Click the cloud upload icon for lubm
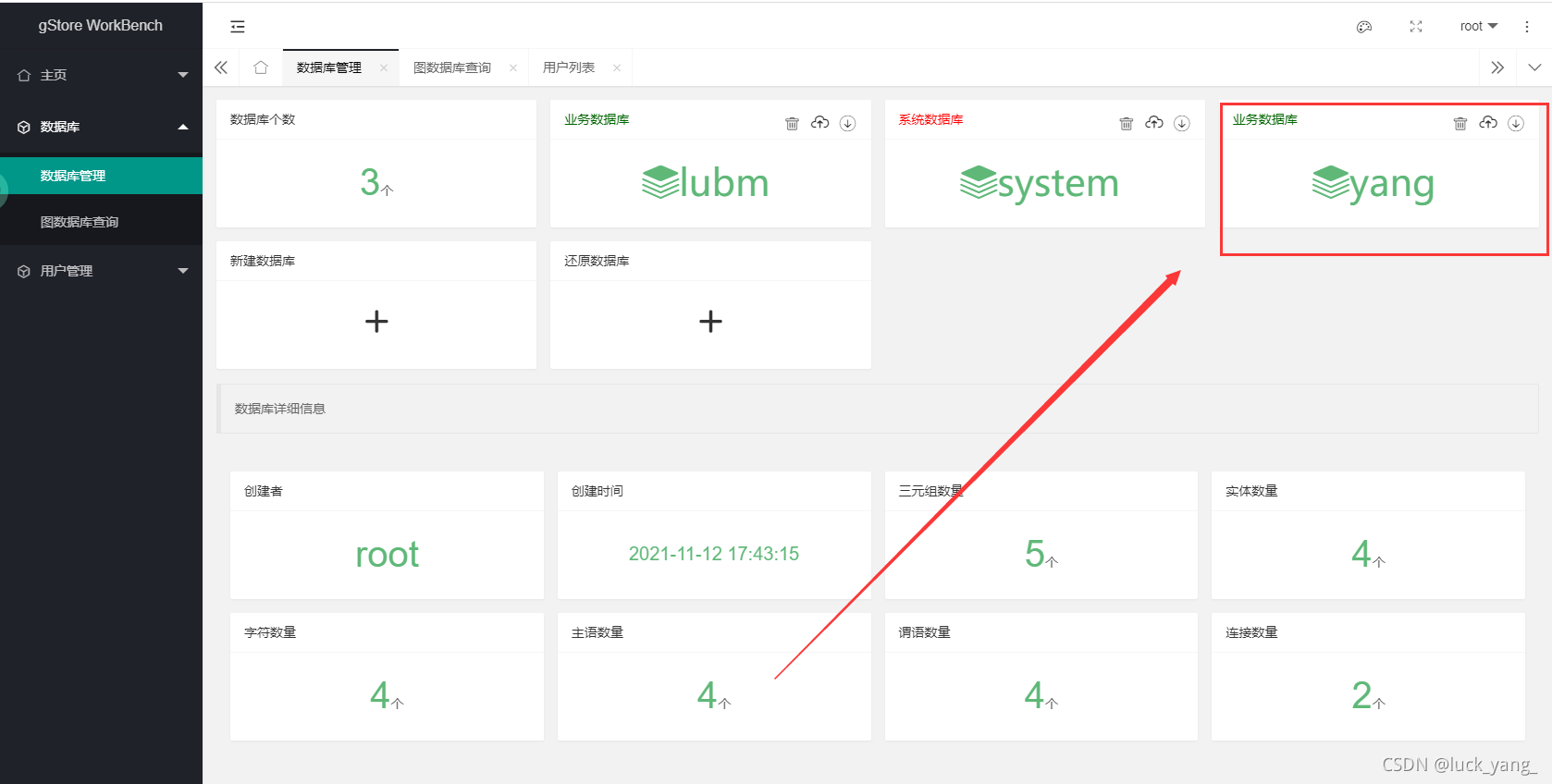 pos(819,122)
